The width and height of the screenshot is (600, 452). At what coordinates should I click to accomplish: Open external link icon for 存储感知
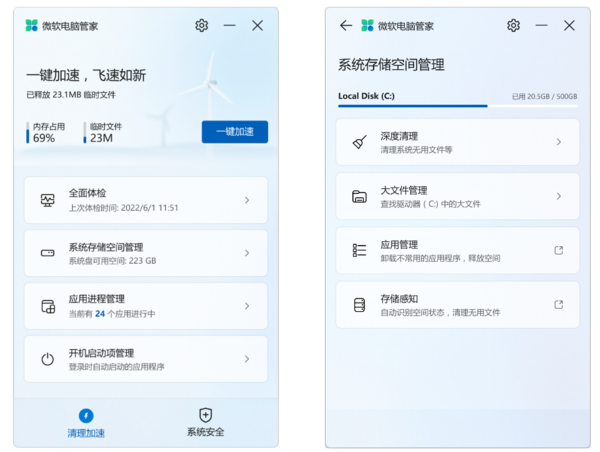click(559, 305)
